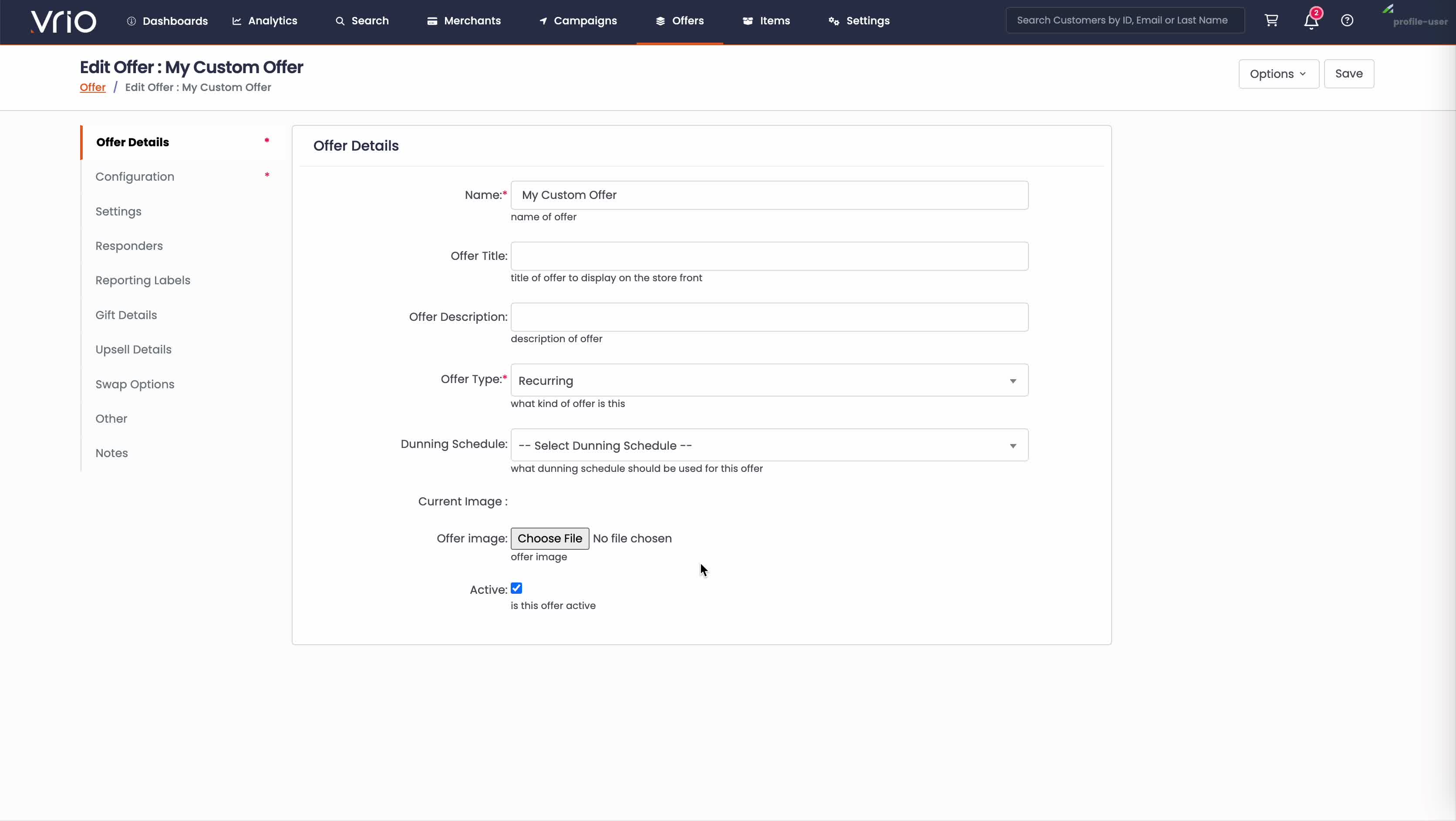
Task: Open the Merchants menu
Action: point(464,21)
